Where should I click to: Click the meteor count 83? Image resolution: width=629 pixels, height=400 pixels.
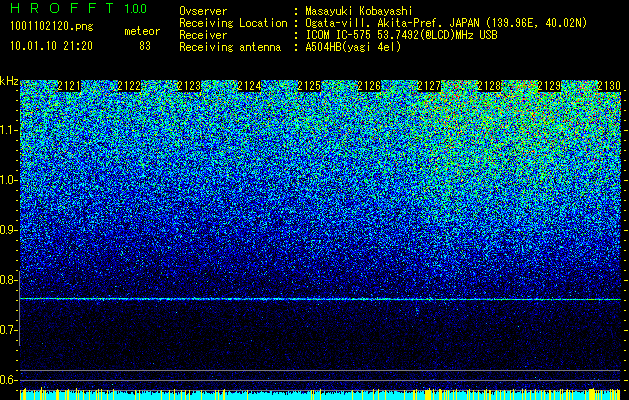145,46
